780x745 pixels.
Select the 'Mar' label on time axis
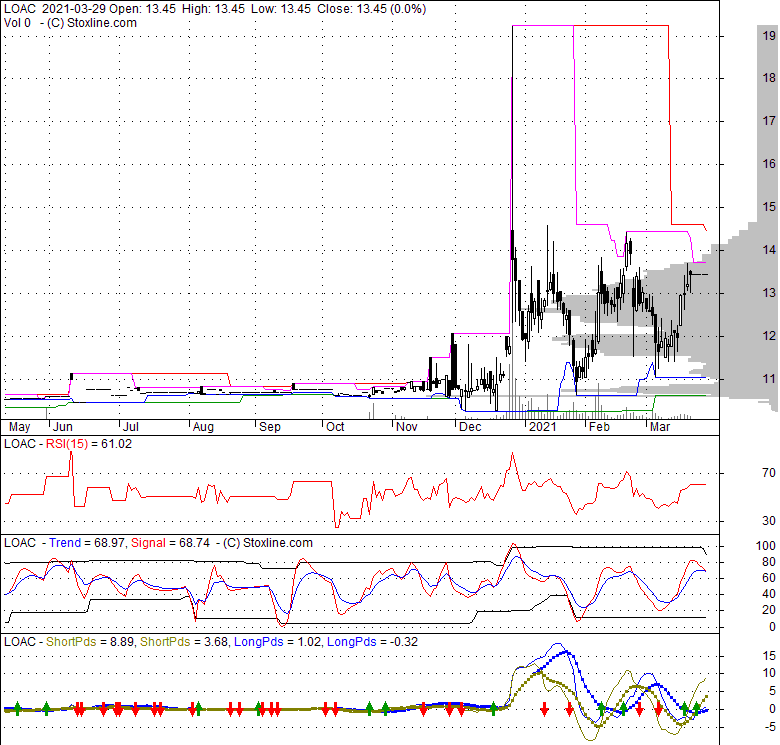point(661,427)
